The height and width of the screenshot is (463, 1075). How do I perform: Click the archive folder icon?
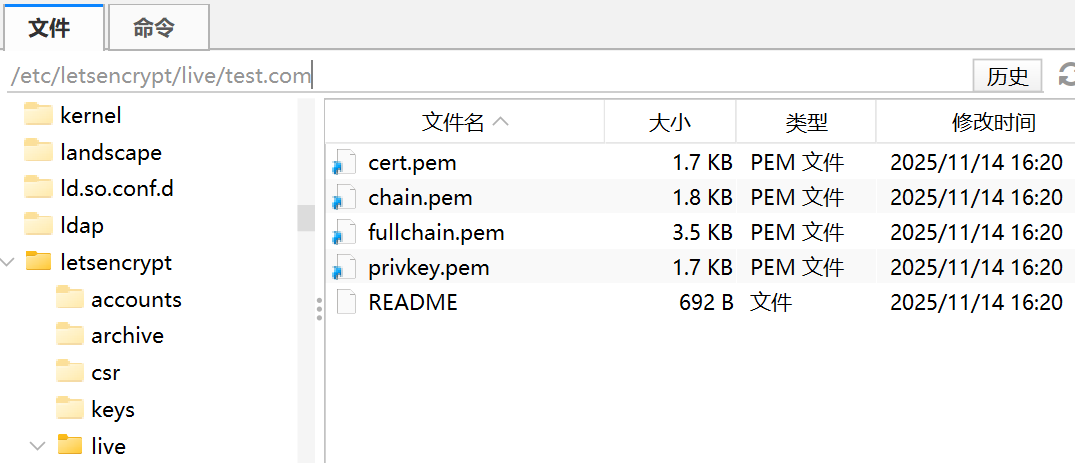coord(70,335)
